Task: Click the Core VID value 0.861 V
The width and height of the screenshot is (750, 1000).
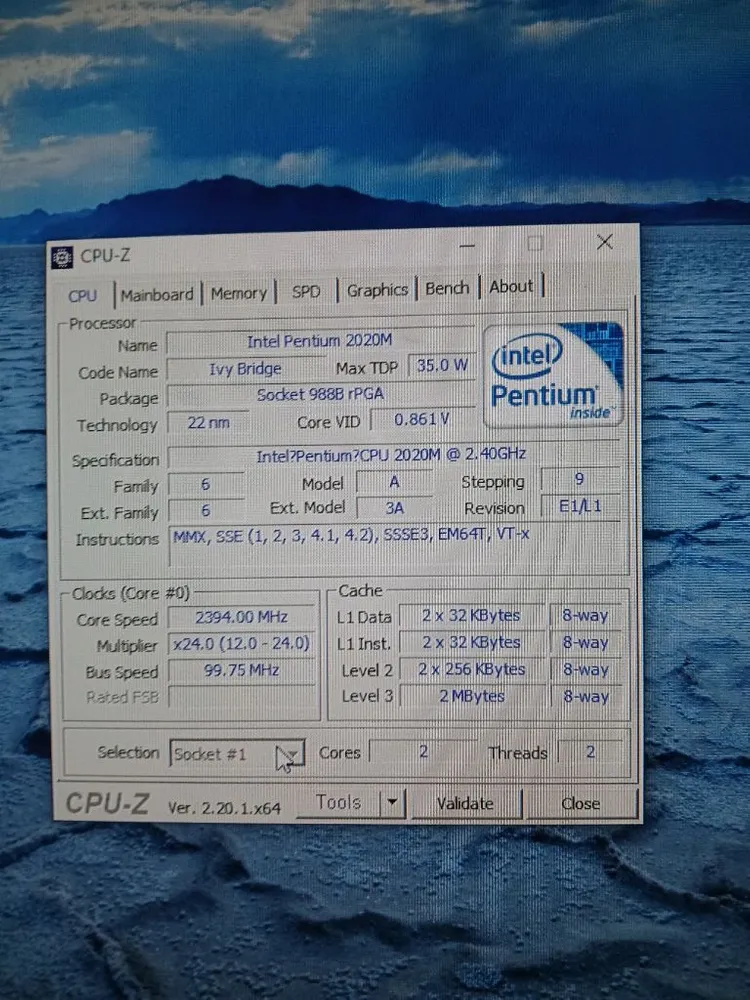Action: (422, 420)
